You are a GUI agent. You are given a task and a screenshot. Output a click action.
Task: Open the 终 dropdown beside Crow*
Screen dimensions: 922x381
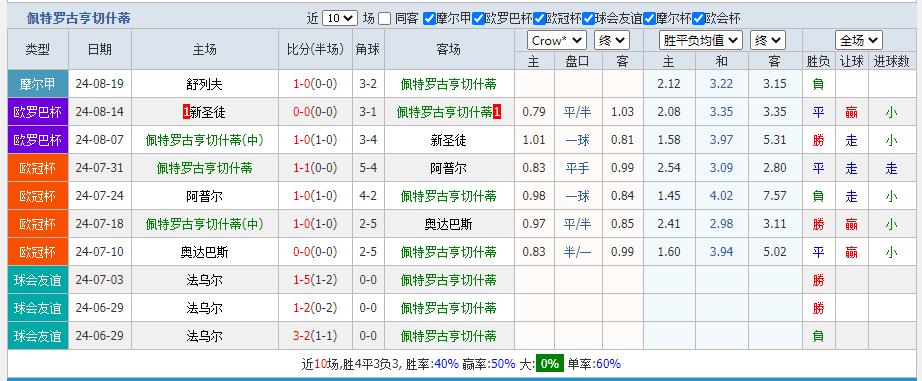(x=612, y=41)
